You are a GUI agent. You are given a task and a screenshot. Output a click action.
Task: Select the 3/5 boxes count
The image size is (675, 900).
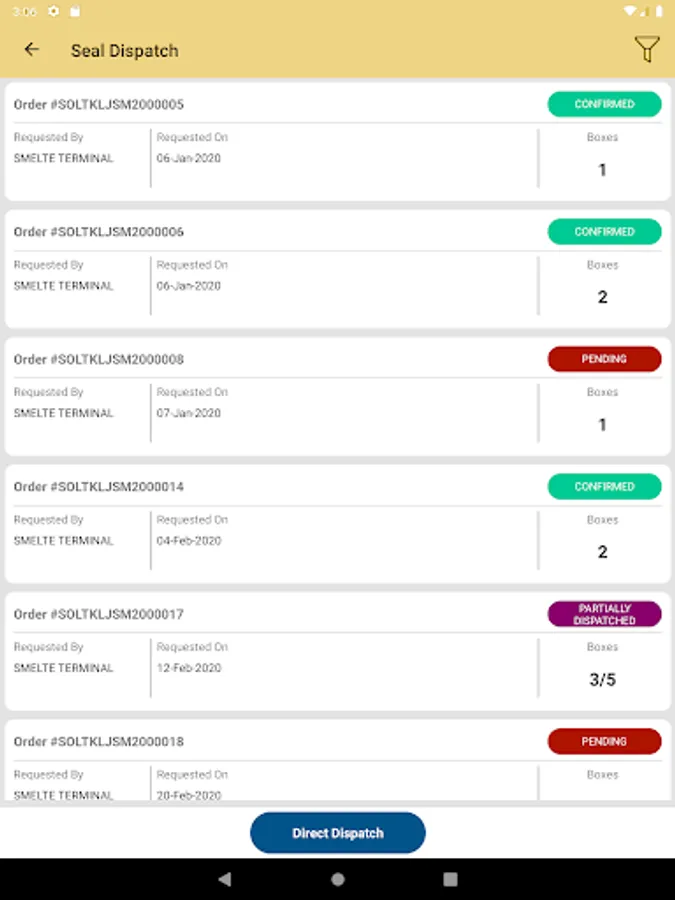[x=602, y=680]
